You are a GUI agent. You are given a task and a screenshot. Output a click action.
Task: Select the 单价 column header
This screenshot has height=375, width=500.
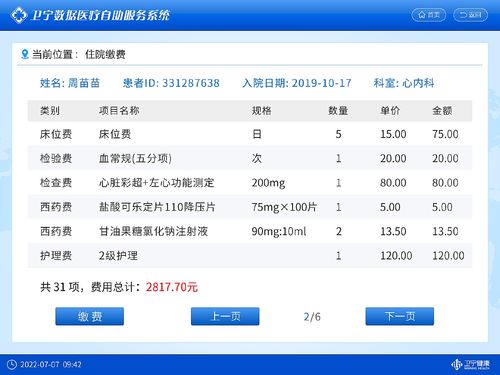click(x=390, y=111)
